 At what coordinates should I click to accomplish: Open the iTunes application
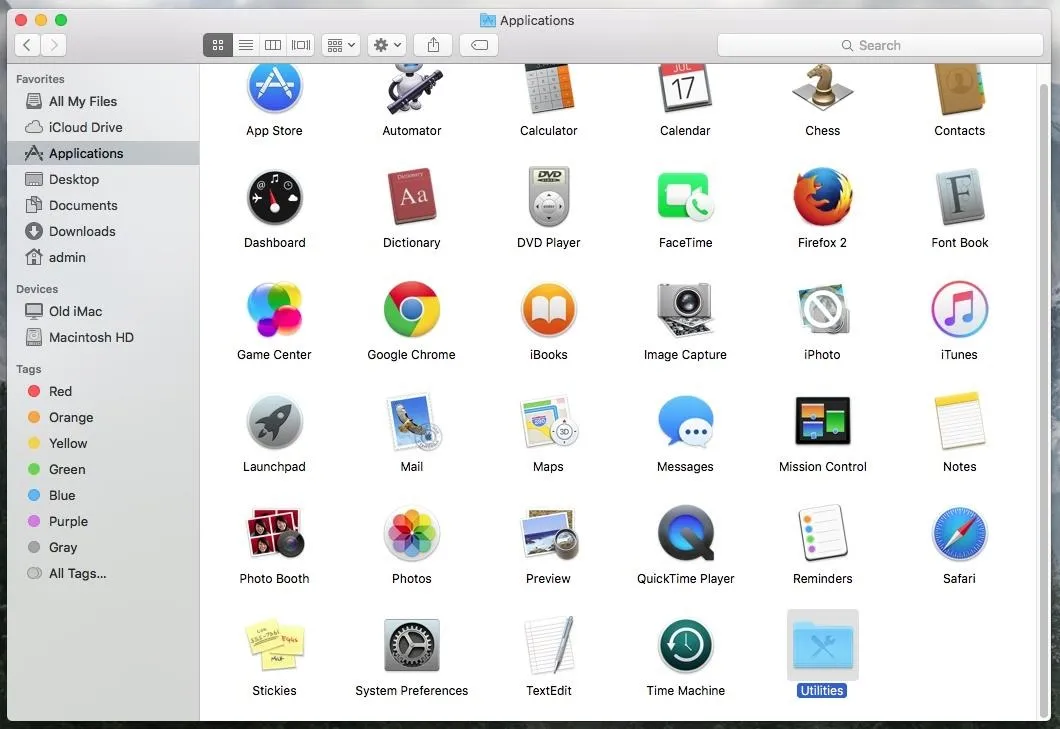(x=959, y=309)
